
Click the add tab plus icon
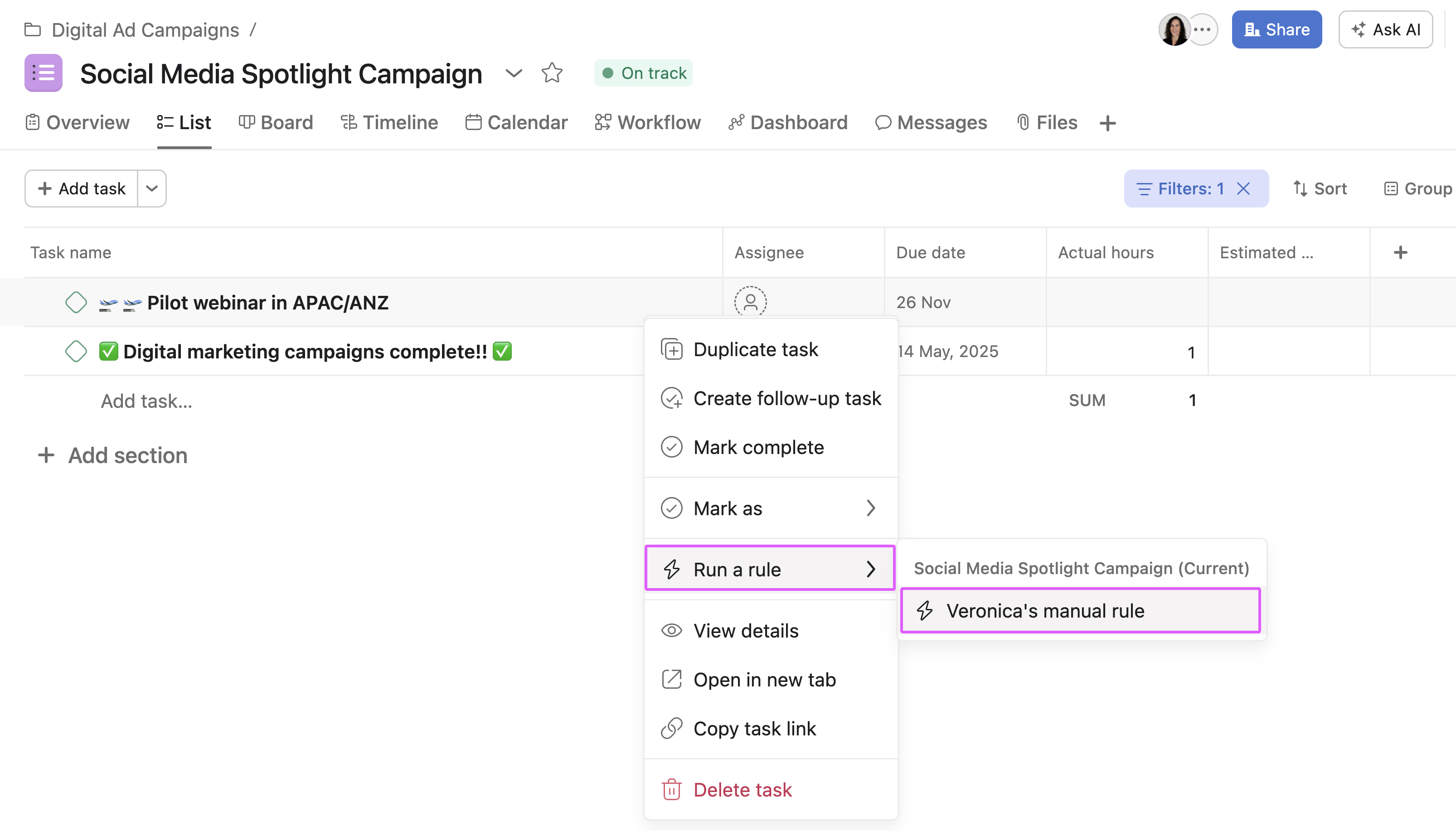click(x=1107, y=123)
